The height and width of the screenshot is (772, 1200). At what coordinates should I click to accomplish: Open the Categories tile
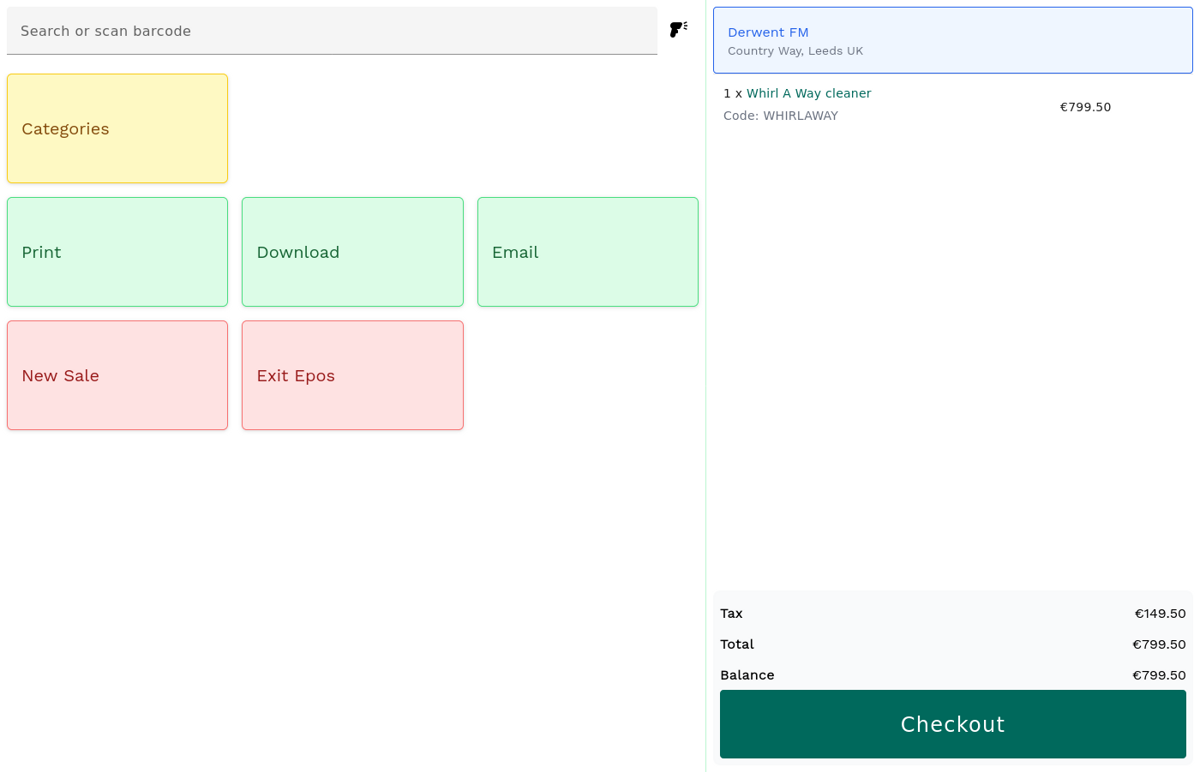(x=117, y=128)
